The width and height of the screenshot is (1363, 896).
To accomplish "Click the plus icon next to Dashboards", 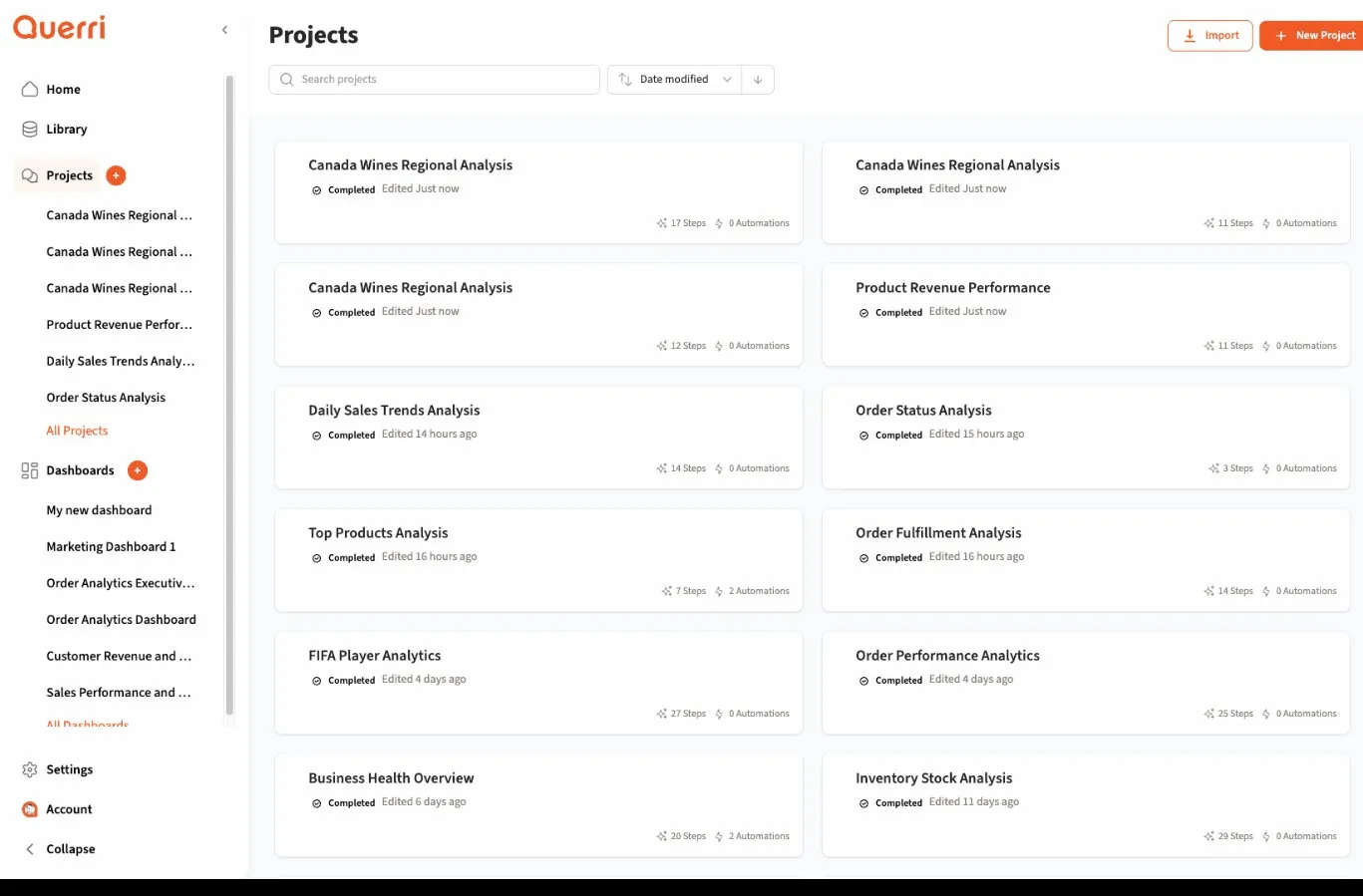I will [137, 470].
